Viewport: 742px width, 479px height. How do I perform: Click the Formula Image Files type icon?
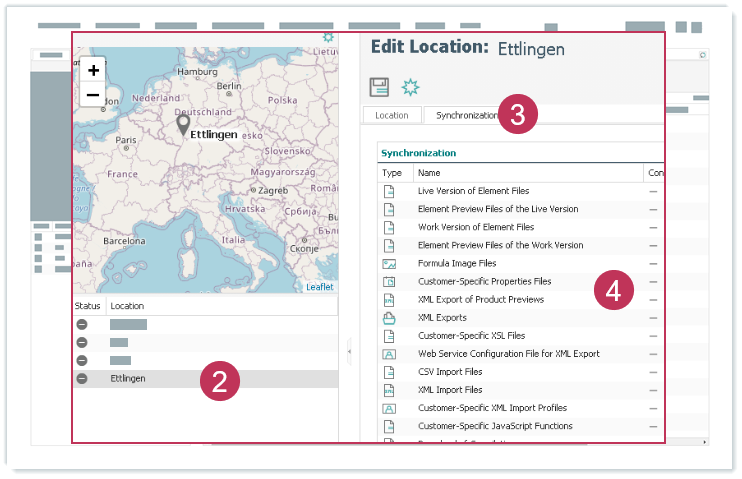point(390,263)
